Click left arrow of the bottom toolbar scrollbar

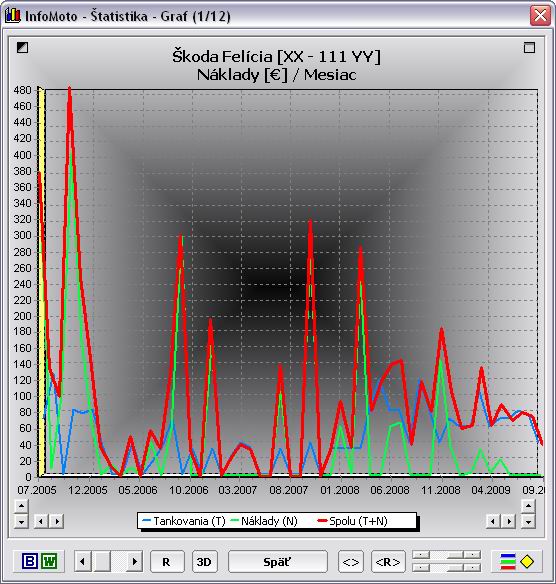coord(83,561)
